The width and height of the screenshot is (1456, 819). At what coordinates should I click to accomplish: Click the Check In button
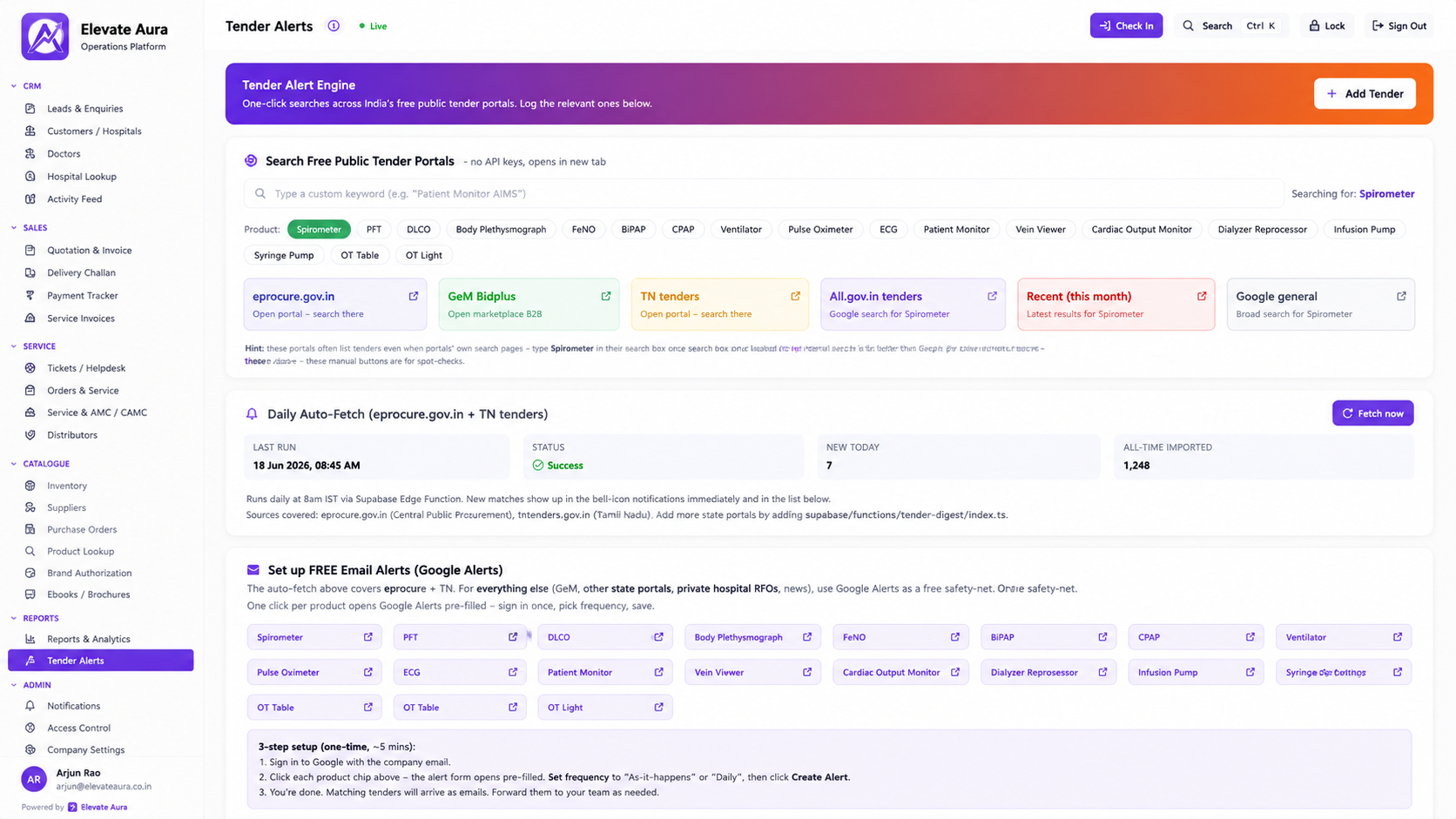click(x=1126, y=26)
